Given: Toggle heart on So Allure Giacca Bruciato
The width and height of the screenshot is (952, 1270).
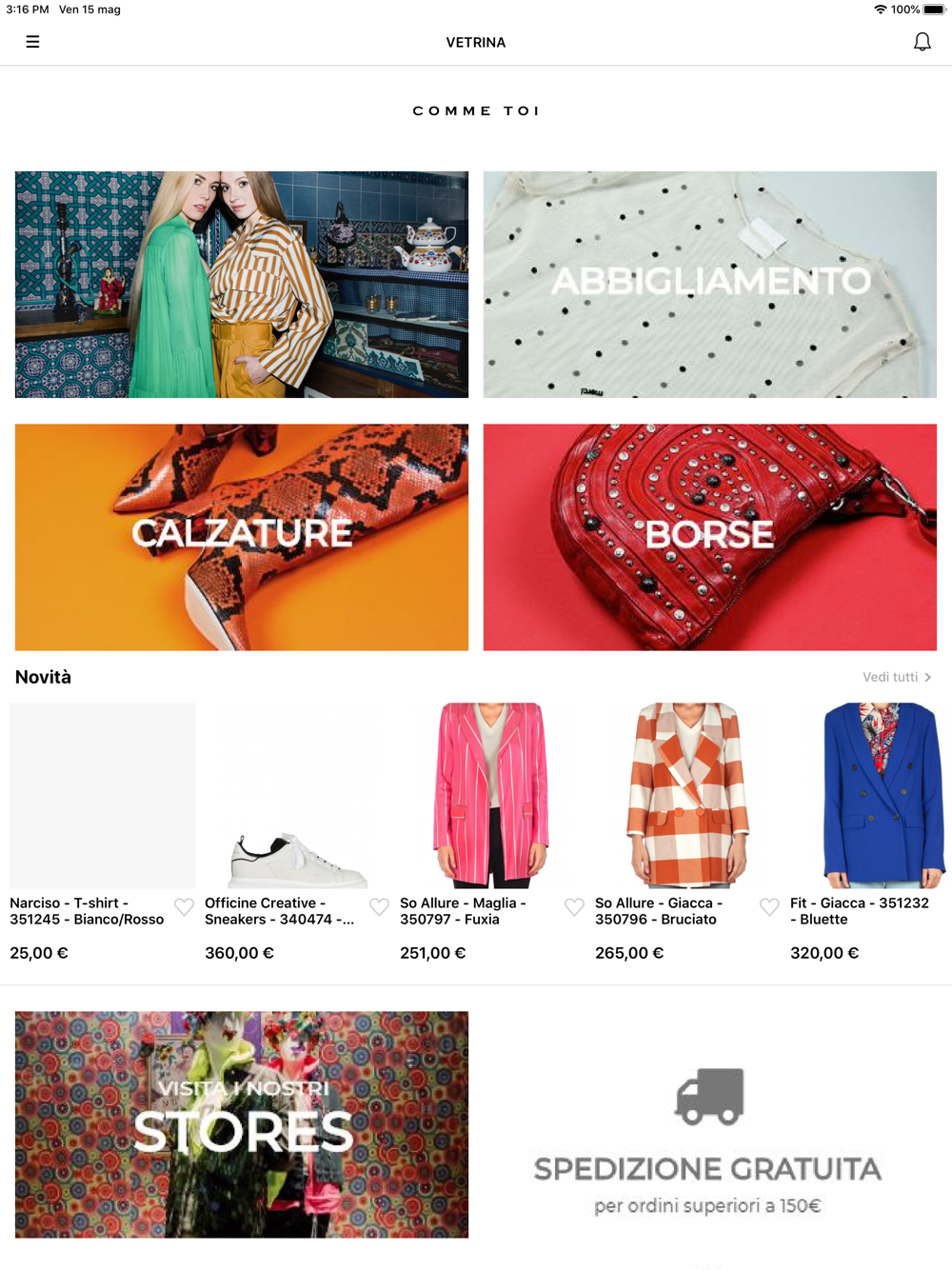Looking at the screenshot, I should [x=769, y=907].
